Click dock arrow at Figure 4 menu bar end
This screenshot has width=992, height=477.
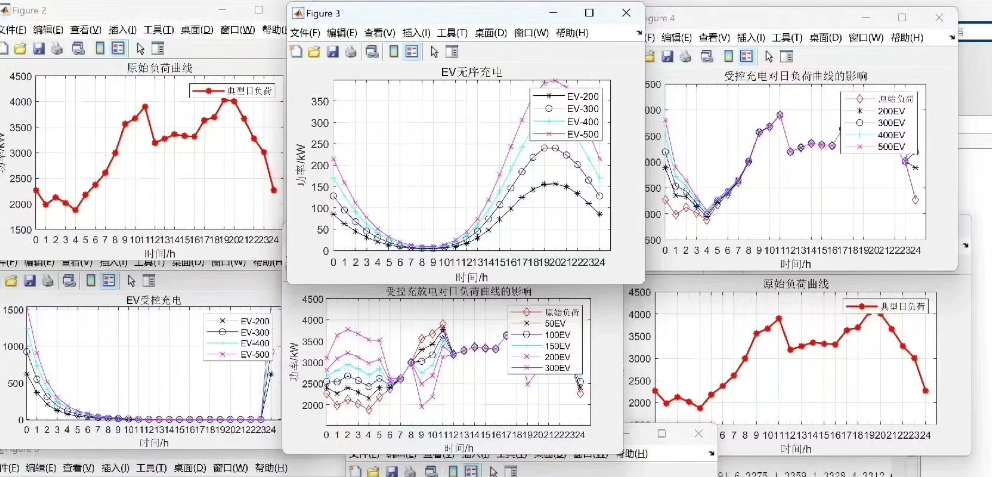[x=953, y=38]
